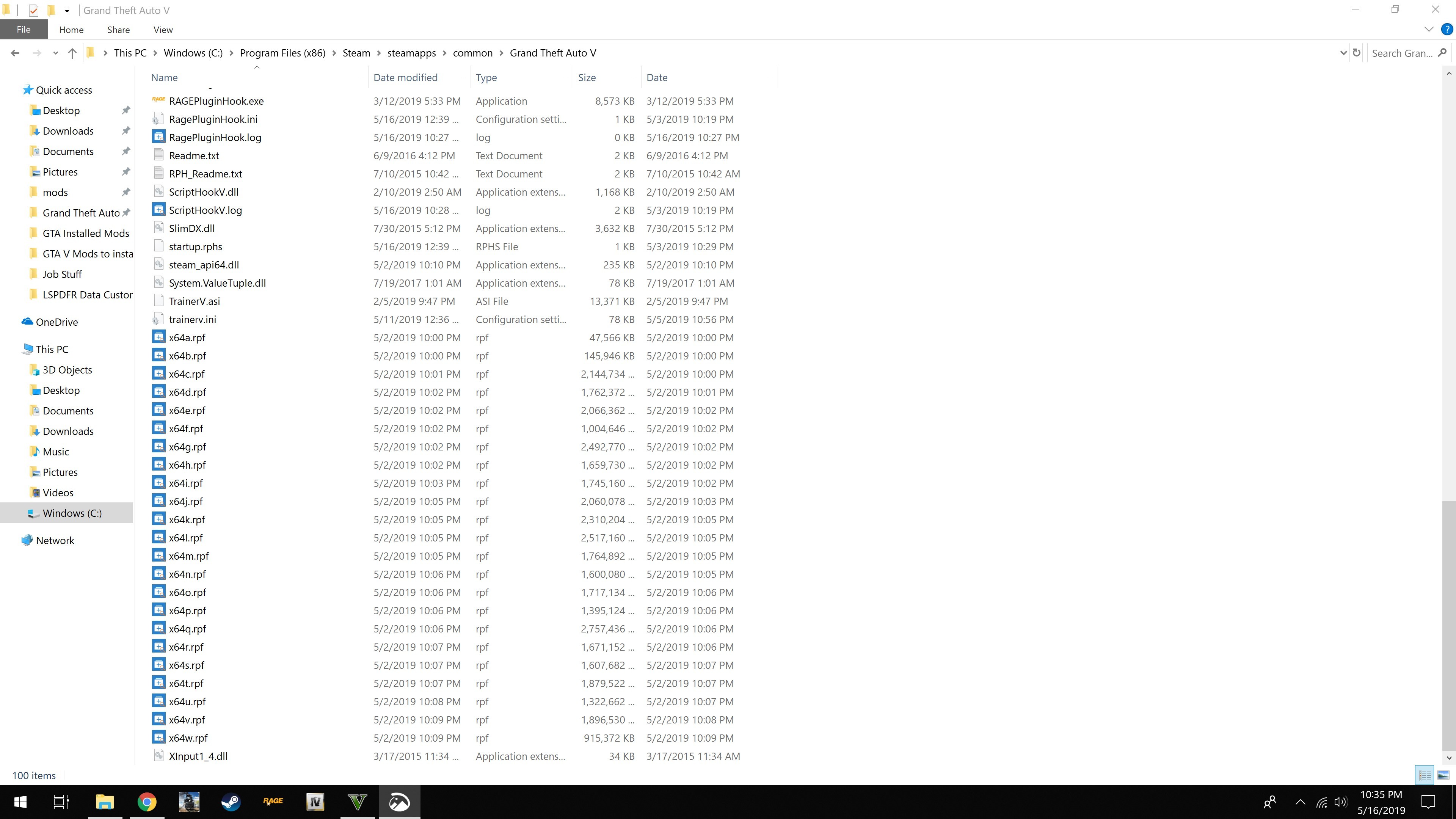This screenshot has height=819, width=1456.
Task: Click the Up one level arrow
Action: pos(72,53)
